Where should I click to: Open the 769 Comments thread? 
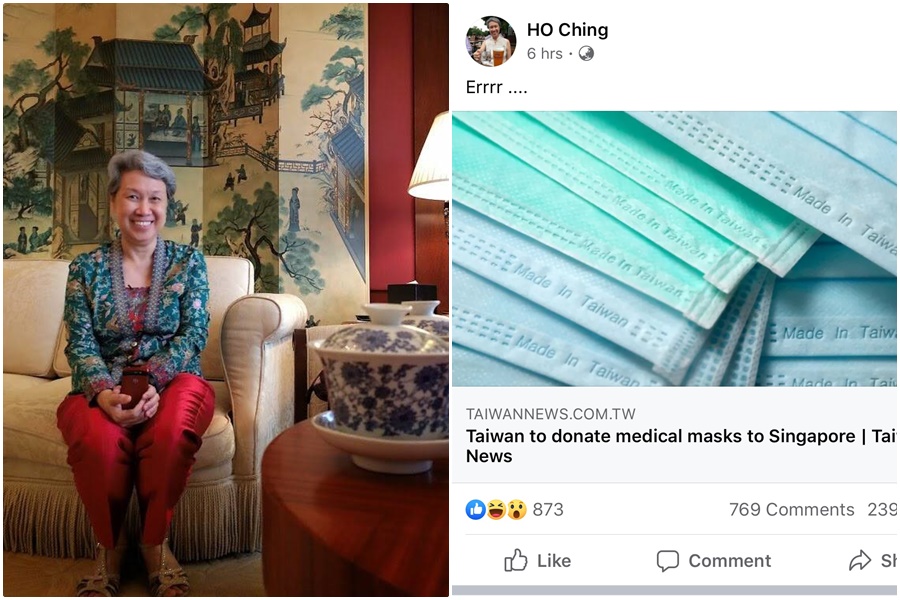click(792, 509)
